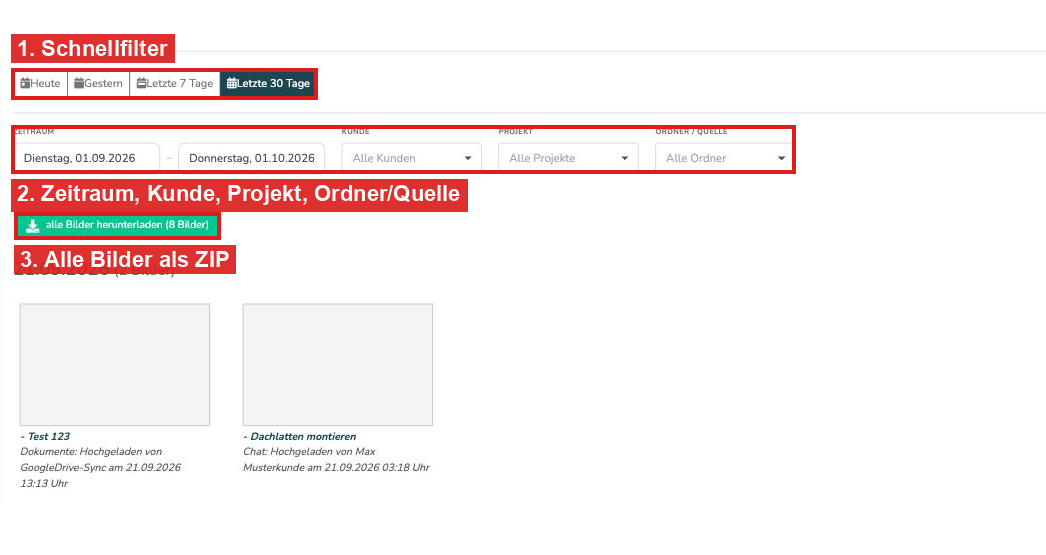
Task: Click the calendar icon beside Gestern
Action: [79, 83]
